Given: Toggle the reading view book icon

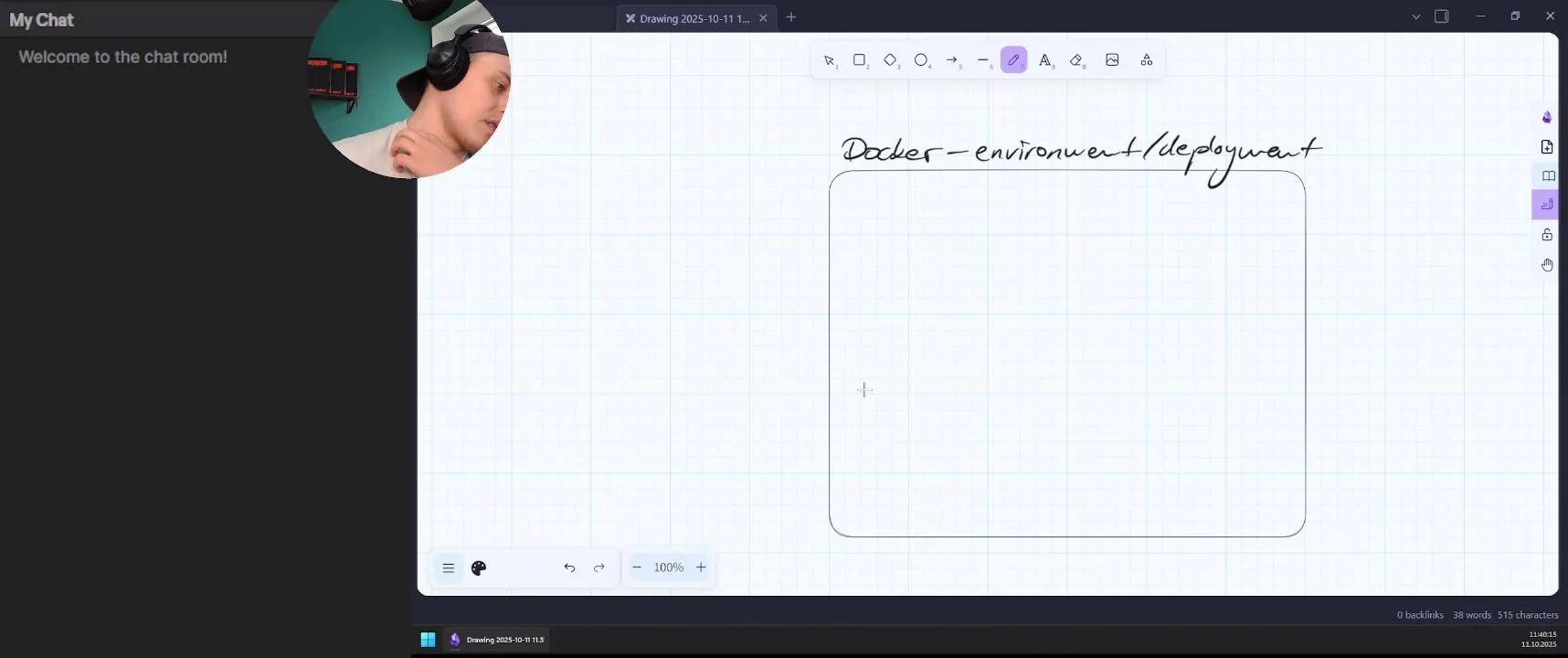Looking at the screenshot, I should tap(1548, 175).
